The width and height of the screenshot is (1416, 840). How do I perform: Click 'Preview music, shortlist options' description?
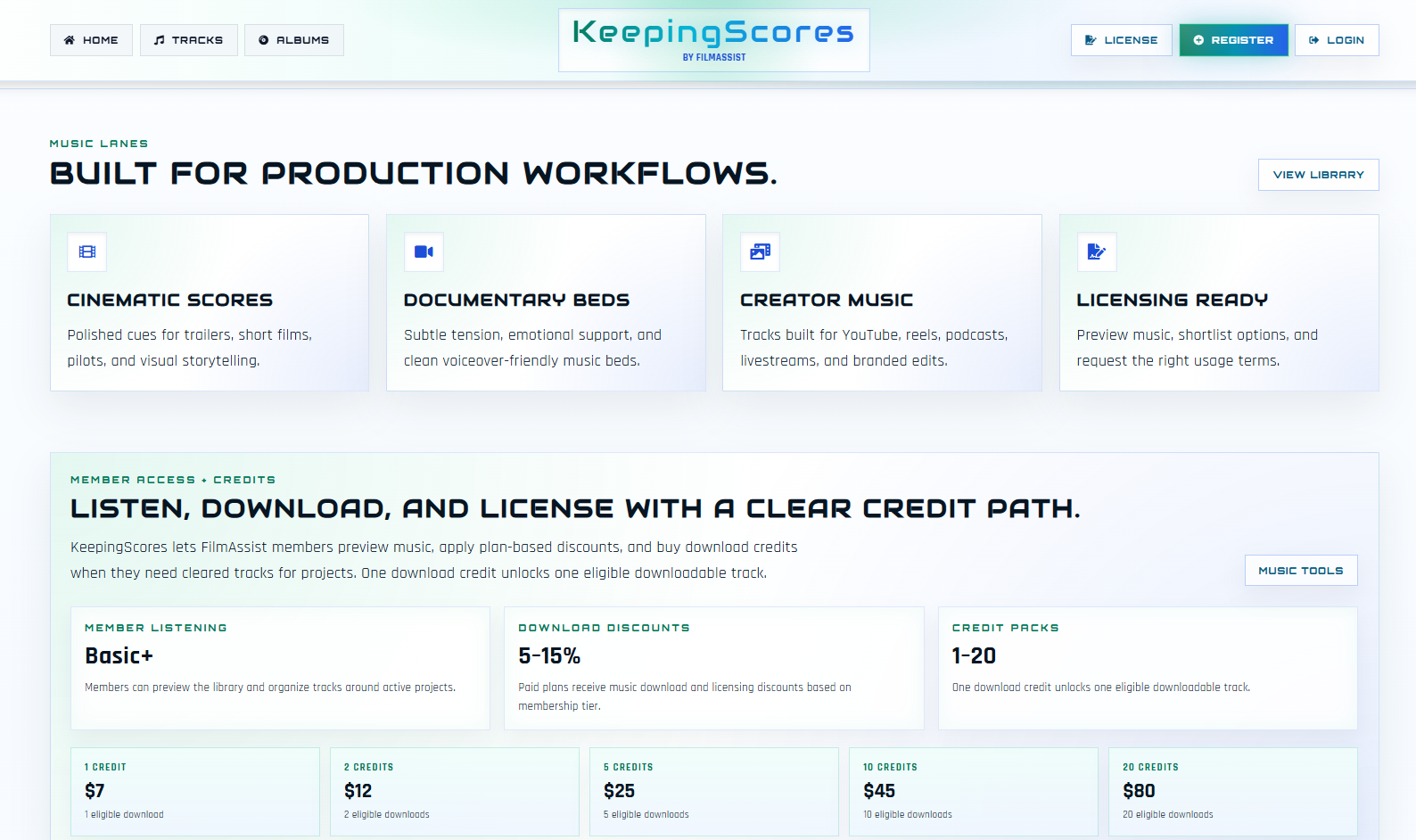[1197, 348]
